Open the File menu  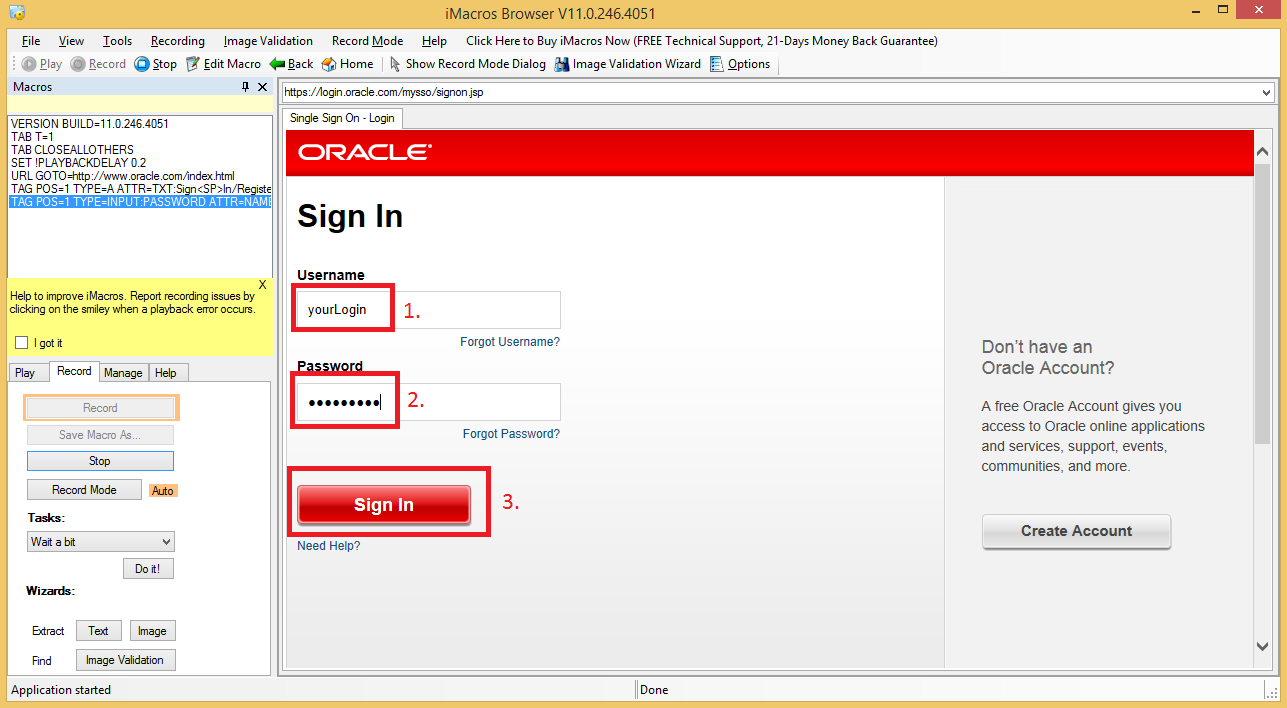click(x=31, y=41)
